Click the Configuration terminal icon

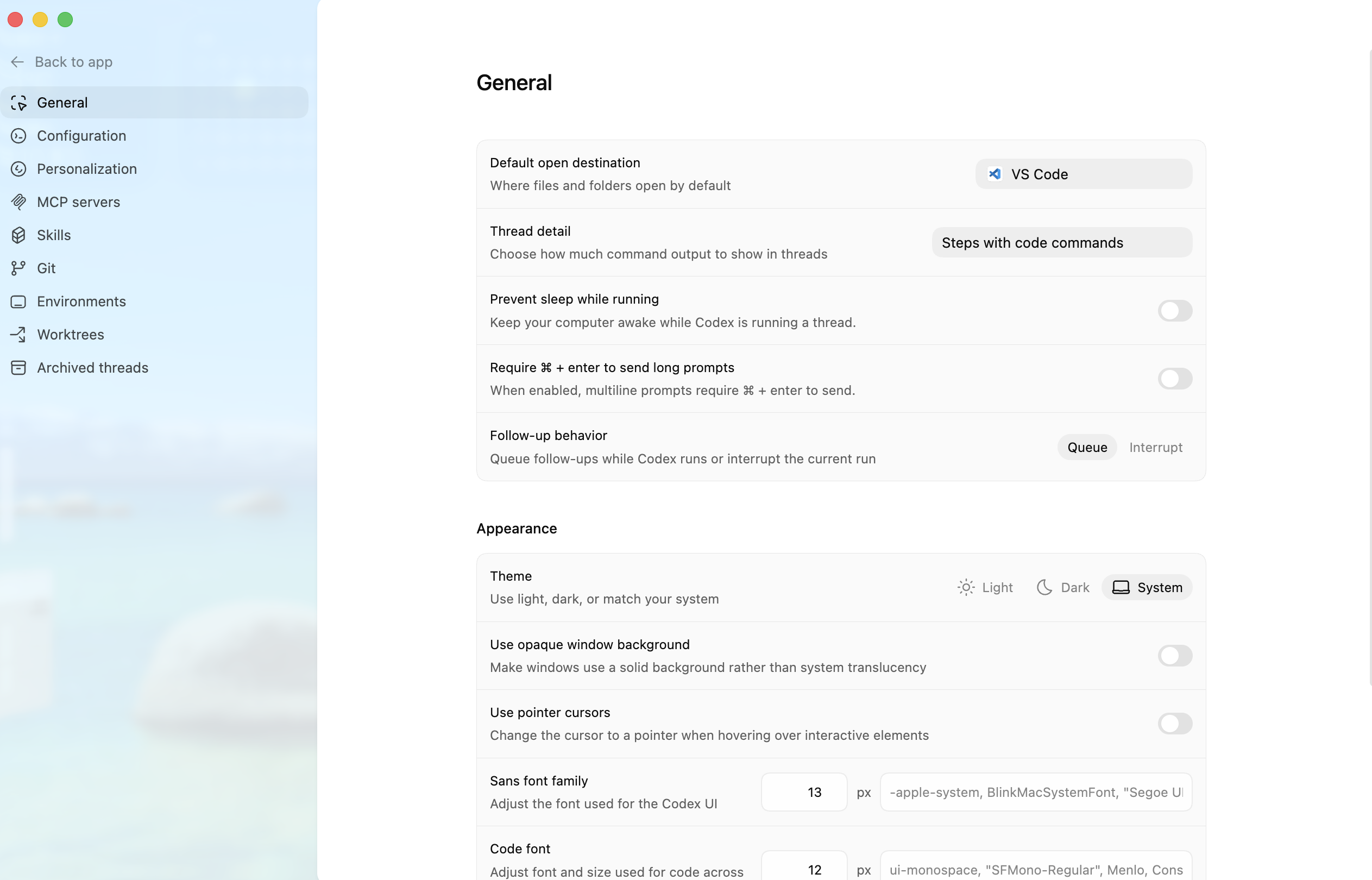click(x=18, y=135)
